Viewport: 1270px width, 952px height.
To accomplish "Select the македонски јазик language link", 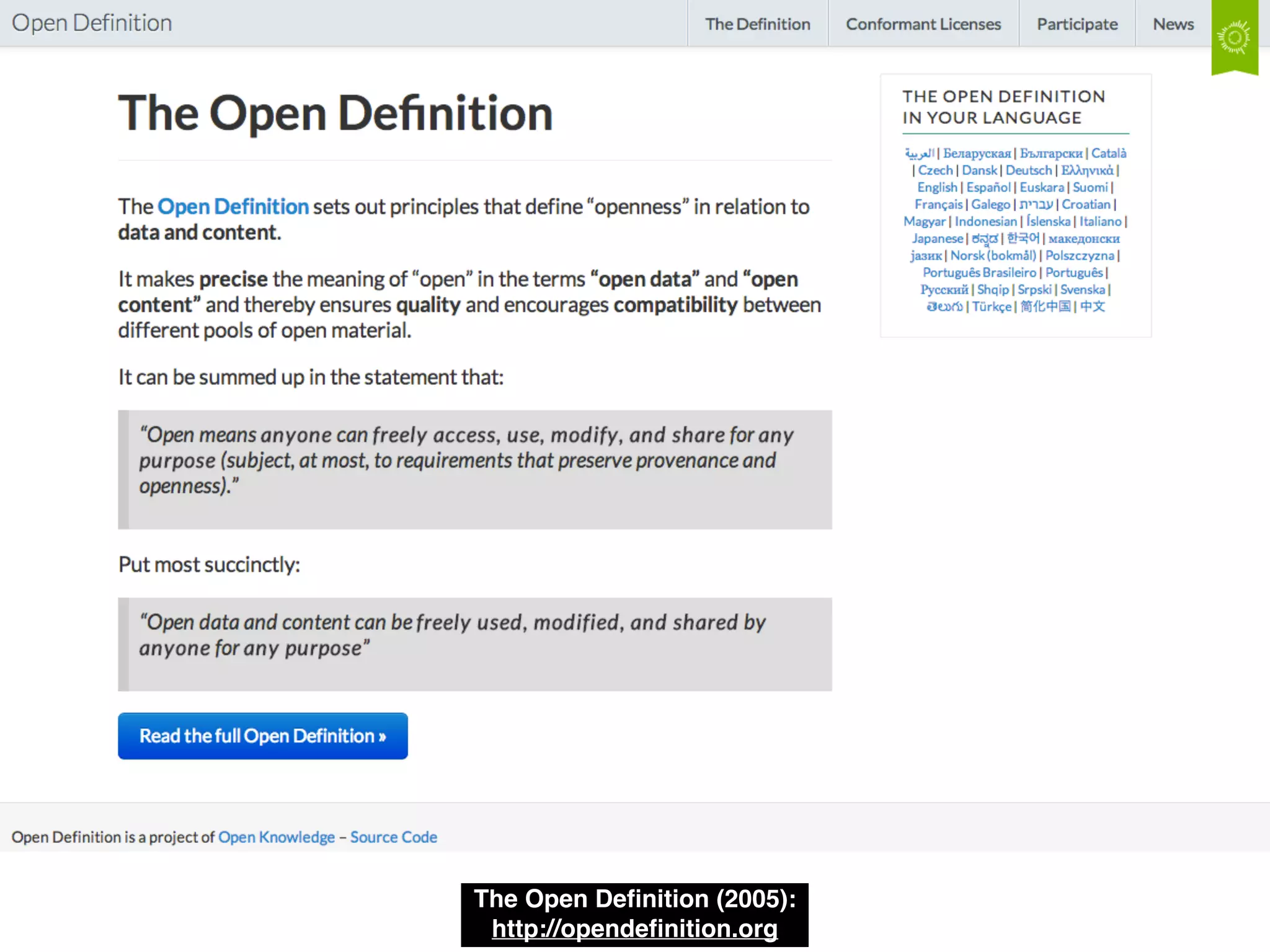I will pyautogui.click(x=1084, y=239).
